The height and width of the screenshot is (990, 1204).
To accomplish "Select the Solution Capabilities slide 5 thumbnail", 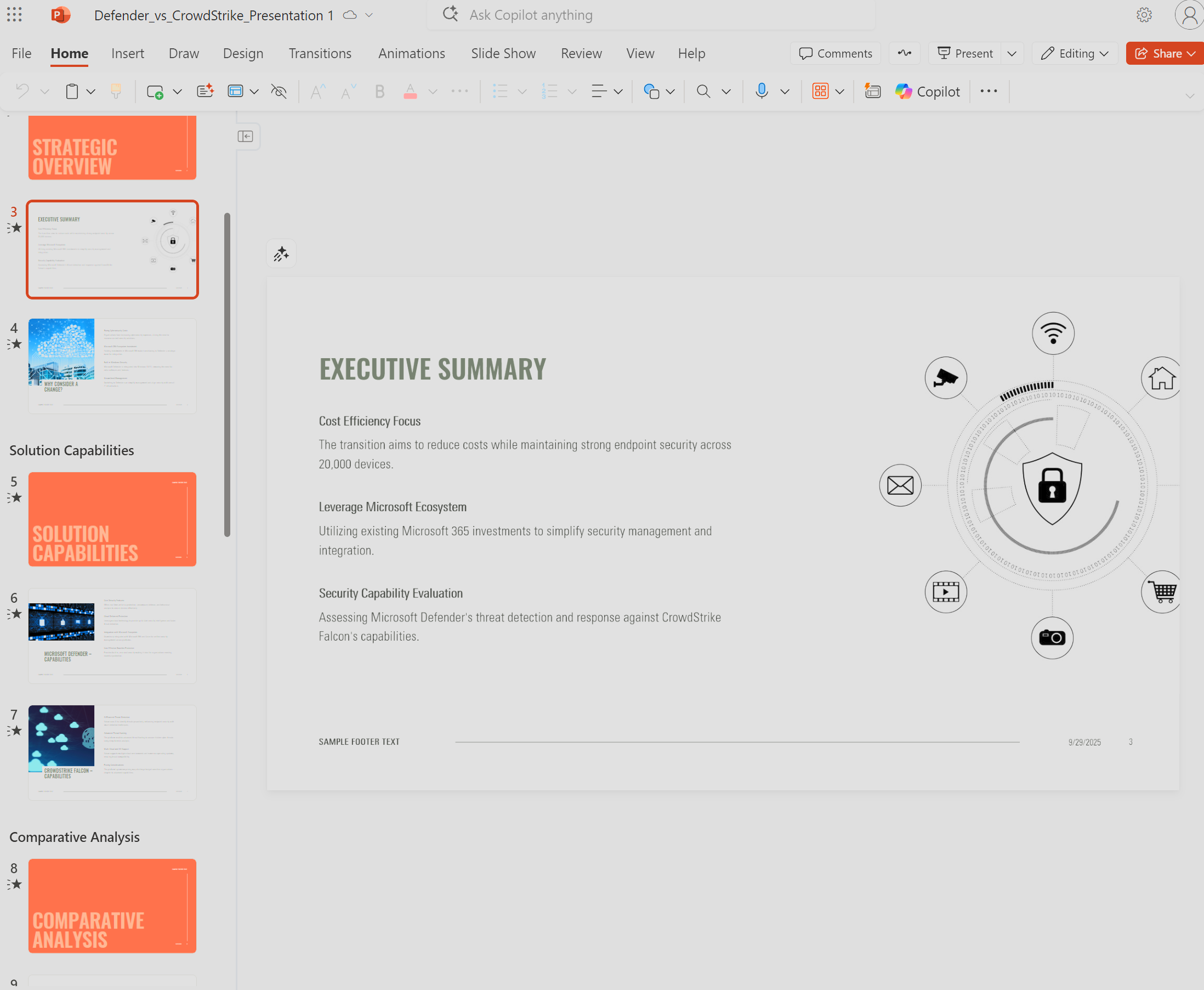I will coord(112,519).
